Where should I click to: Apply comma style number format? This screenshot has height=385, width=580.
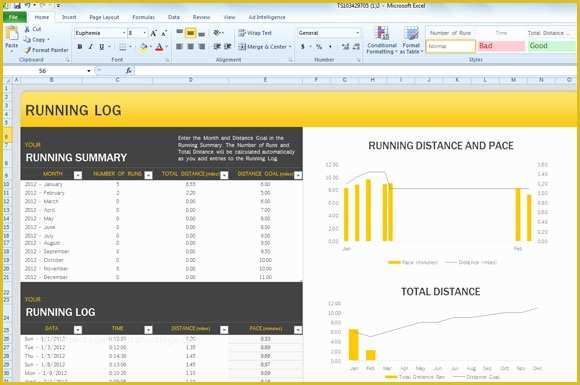[330, 47]
